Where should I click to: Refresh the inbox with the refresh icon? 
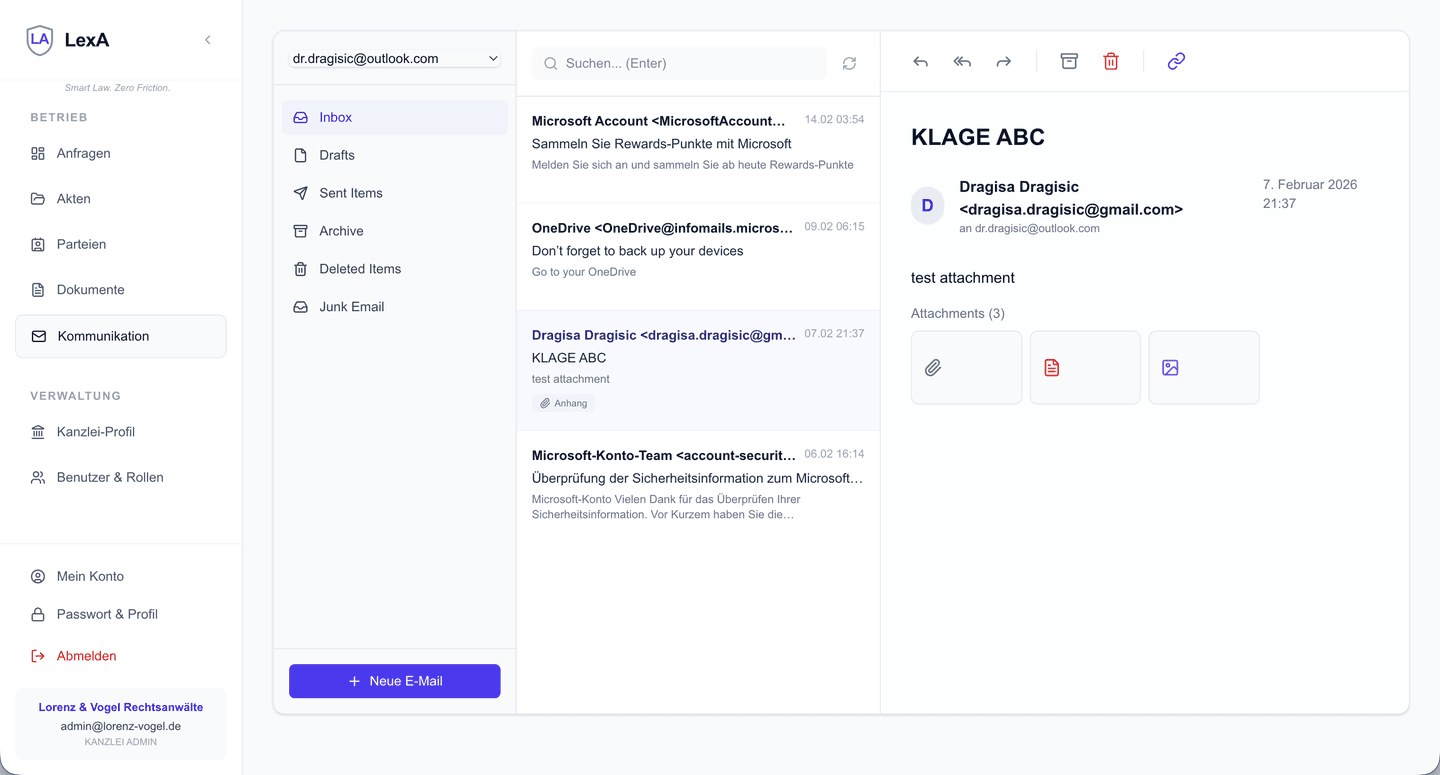click(849, 63)
